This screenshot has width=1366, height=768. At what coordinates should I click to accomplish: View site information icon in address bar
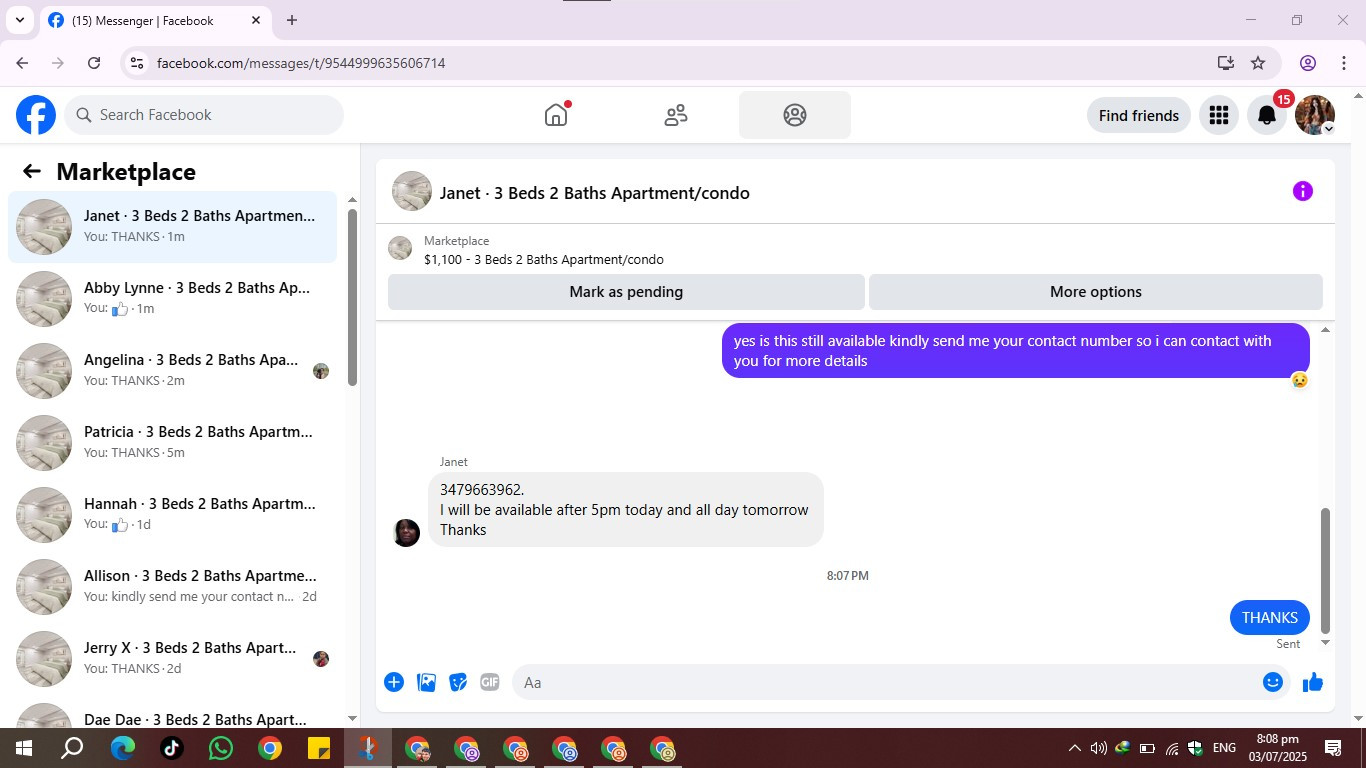point(137,63)
